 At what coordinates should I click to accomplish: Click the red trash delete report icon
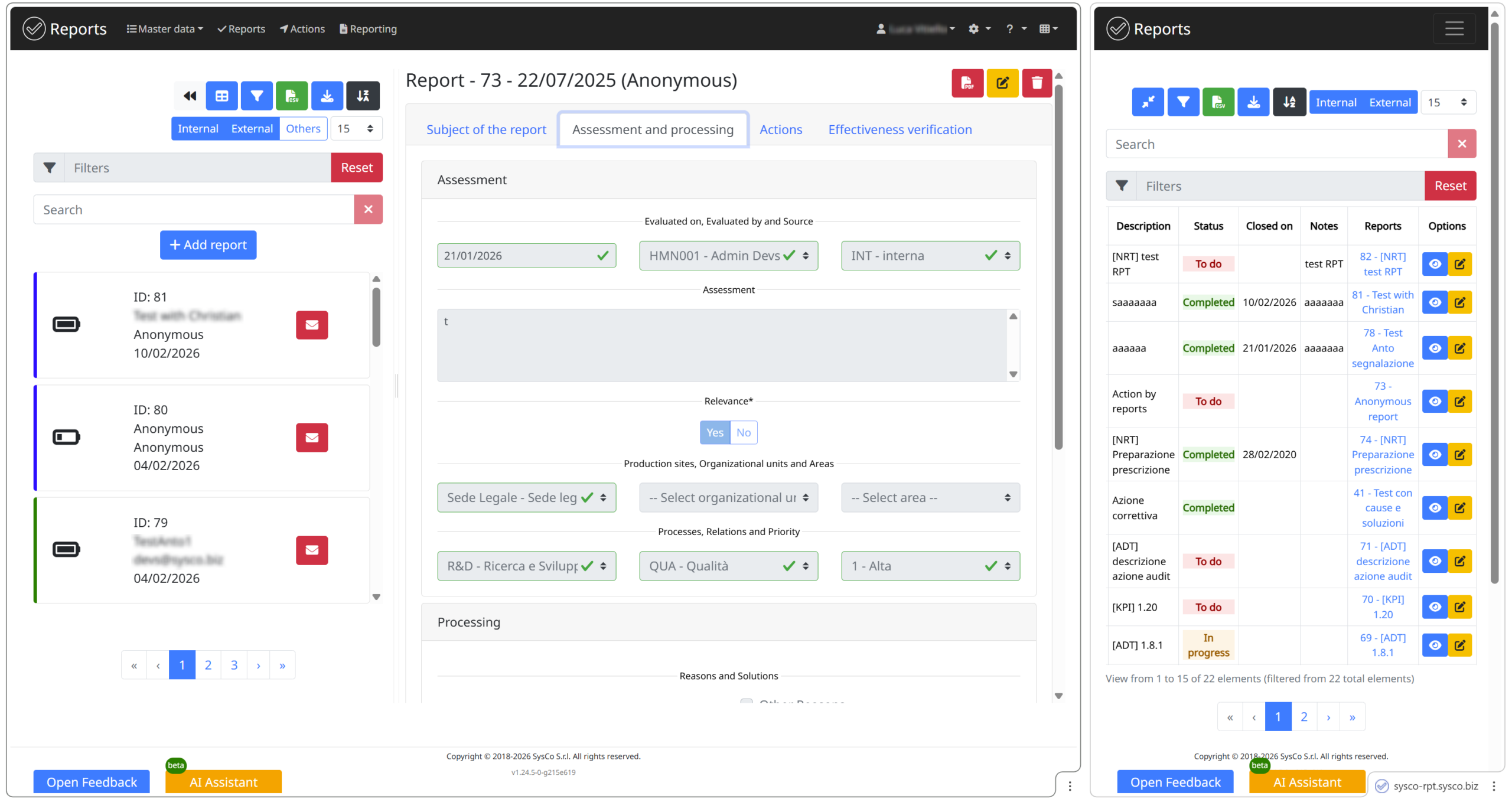tap(1037, 83)
